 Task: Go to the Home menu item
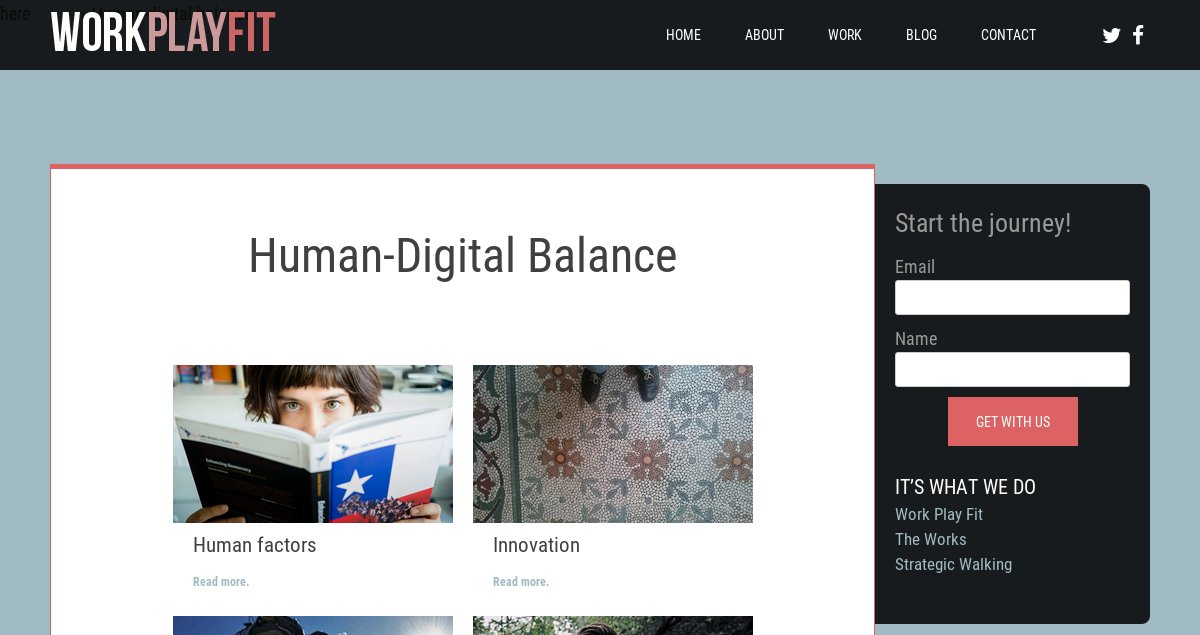point(683,35)
